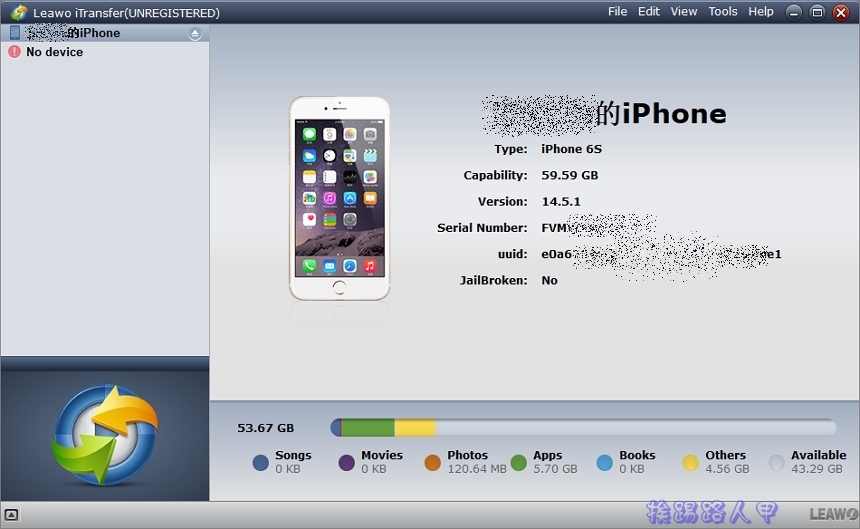The width and height of the screenshot is (860, 529).
Task: Open the Tools menu
Action: 722,12
